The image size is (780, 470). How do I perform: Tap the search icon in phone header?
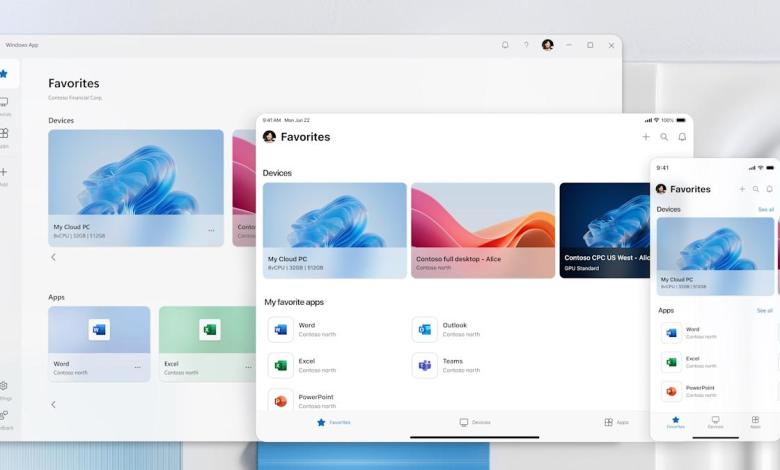coord(756,189)
